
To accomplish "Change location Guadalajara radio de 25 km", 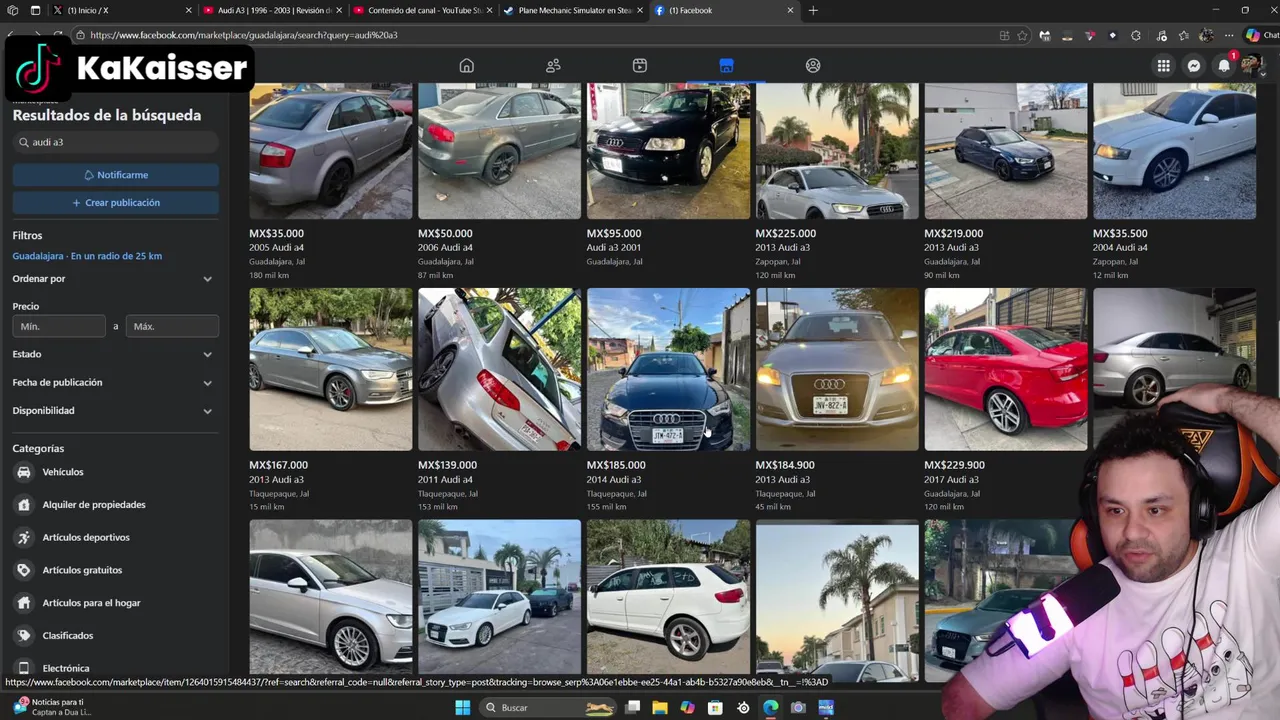I will [x=87, y=256].
